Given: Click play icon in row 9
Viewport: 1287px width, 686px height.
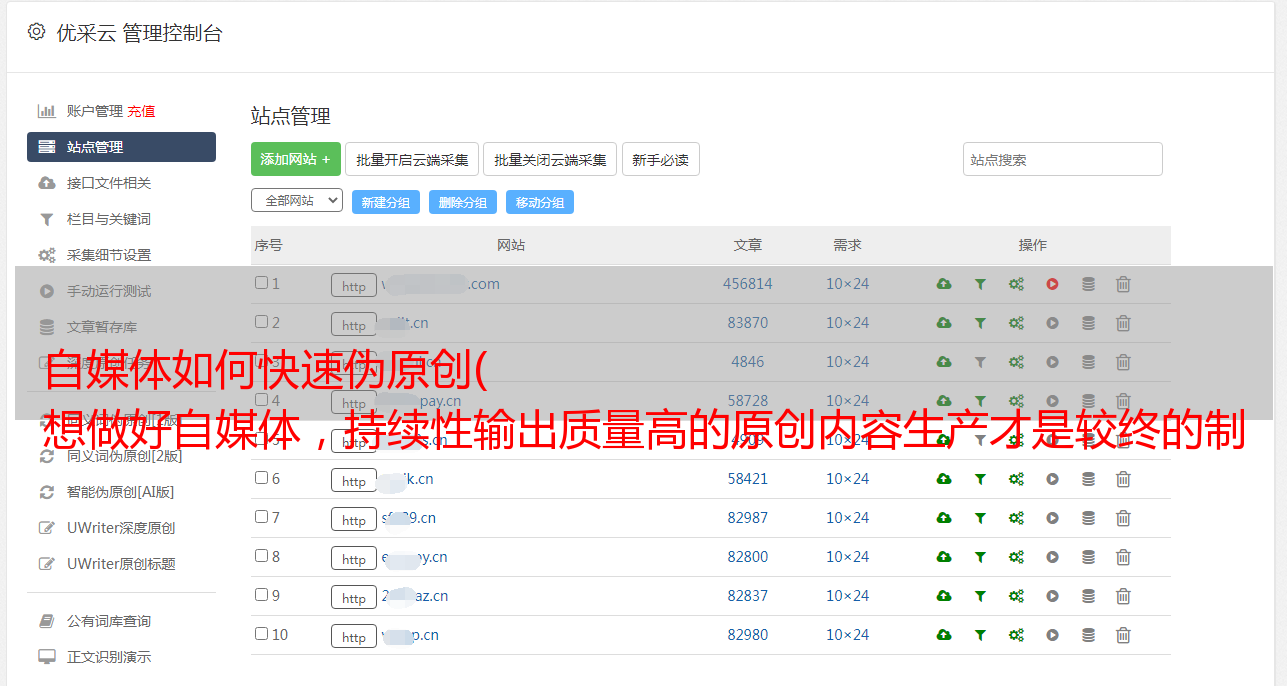Looking at the screenshot, I should pos(1052,596).
